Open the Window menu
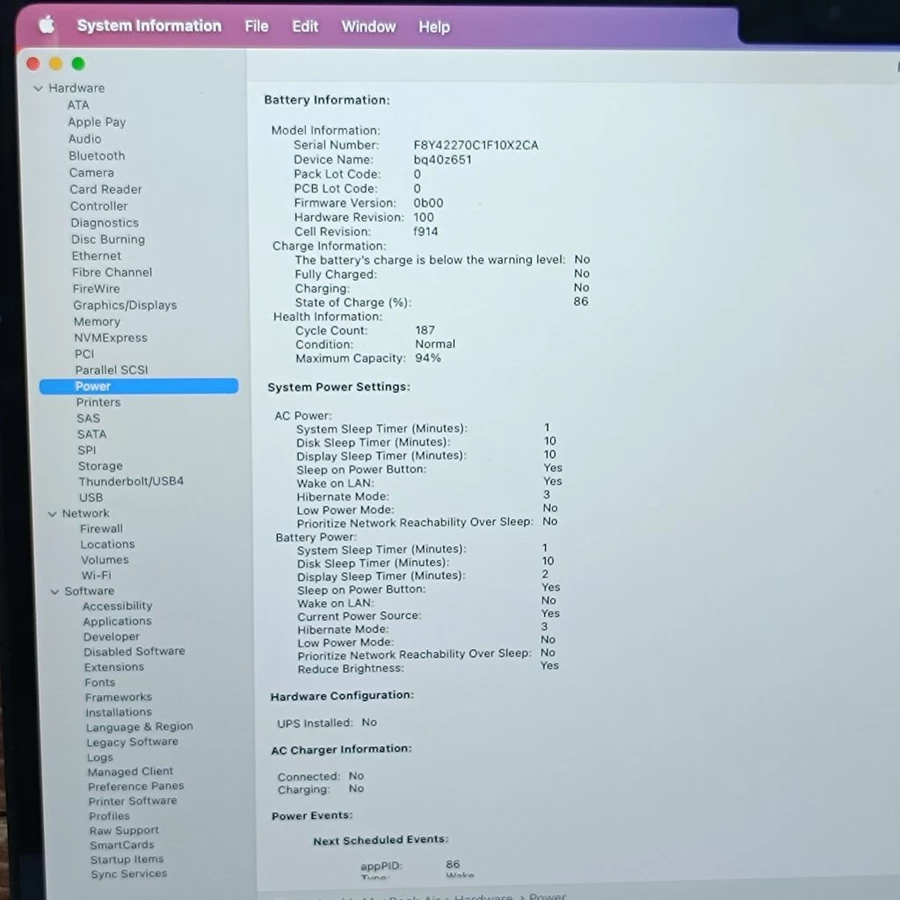The width and height of the screenshot is (900, 900). tap(368, 27)
